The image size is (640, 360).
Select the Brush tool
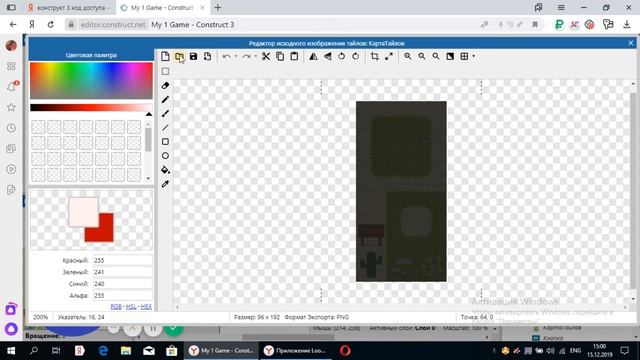pyautogui.click(x=165, y=113)
